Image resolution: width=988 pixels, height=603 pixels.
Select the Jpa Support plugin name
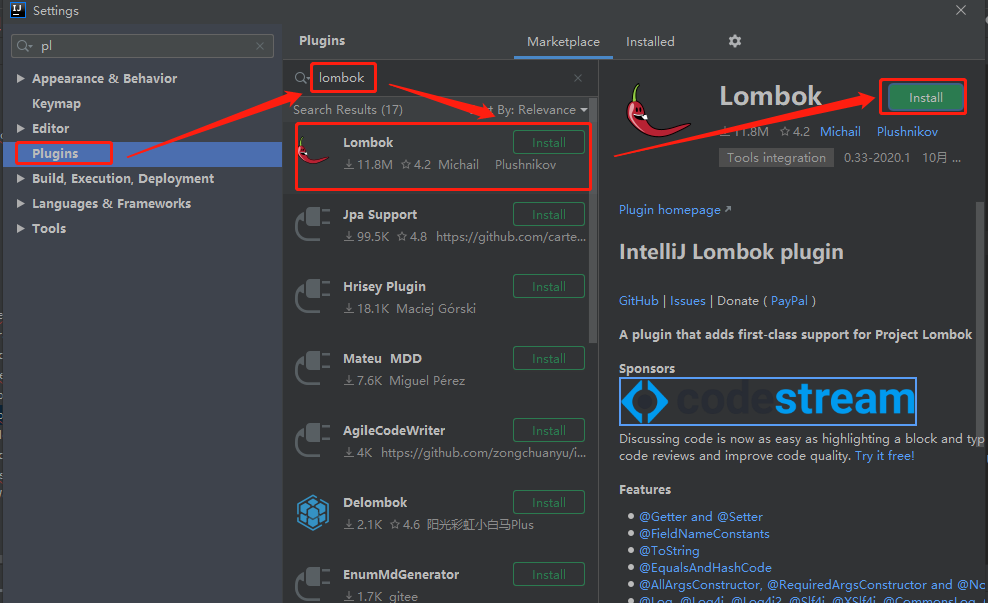380,215
